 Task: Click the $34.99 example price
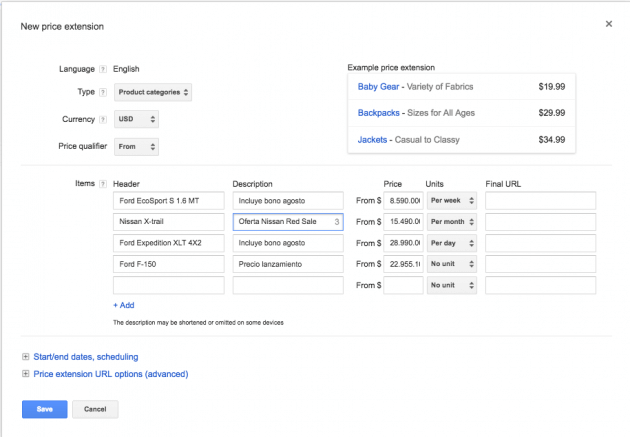pos(552,140)
